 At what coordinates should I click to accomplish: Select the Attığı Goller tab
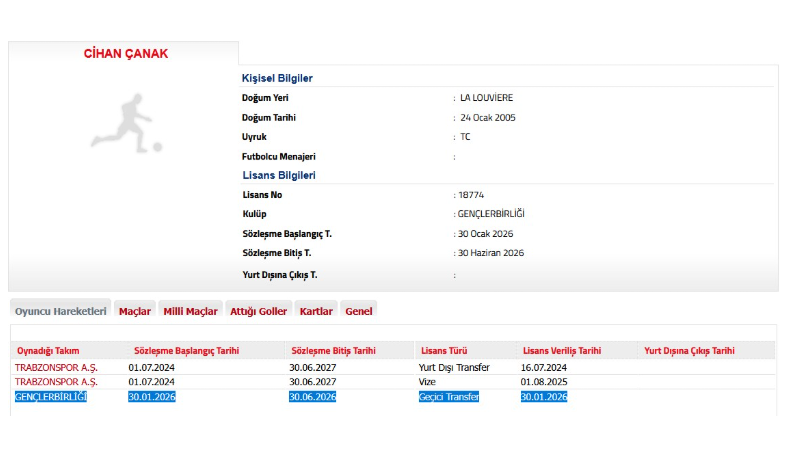[258, 311]
